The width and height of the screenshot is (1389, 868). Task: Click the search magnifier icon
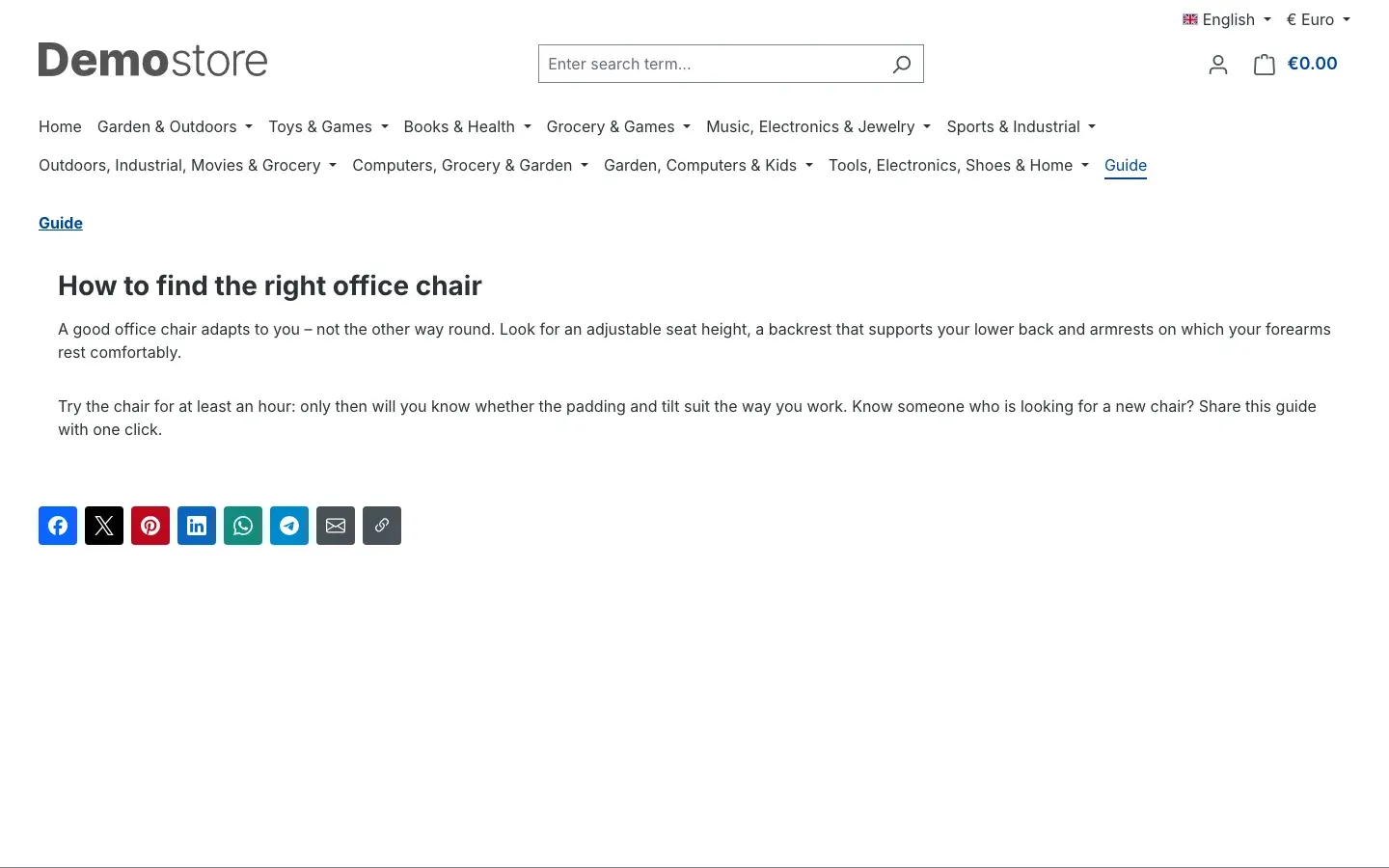point(902,64)
